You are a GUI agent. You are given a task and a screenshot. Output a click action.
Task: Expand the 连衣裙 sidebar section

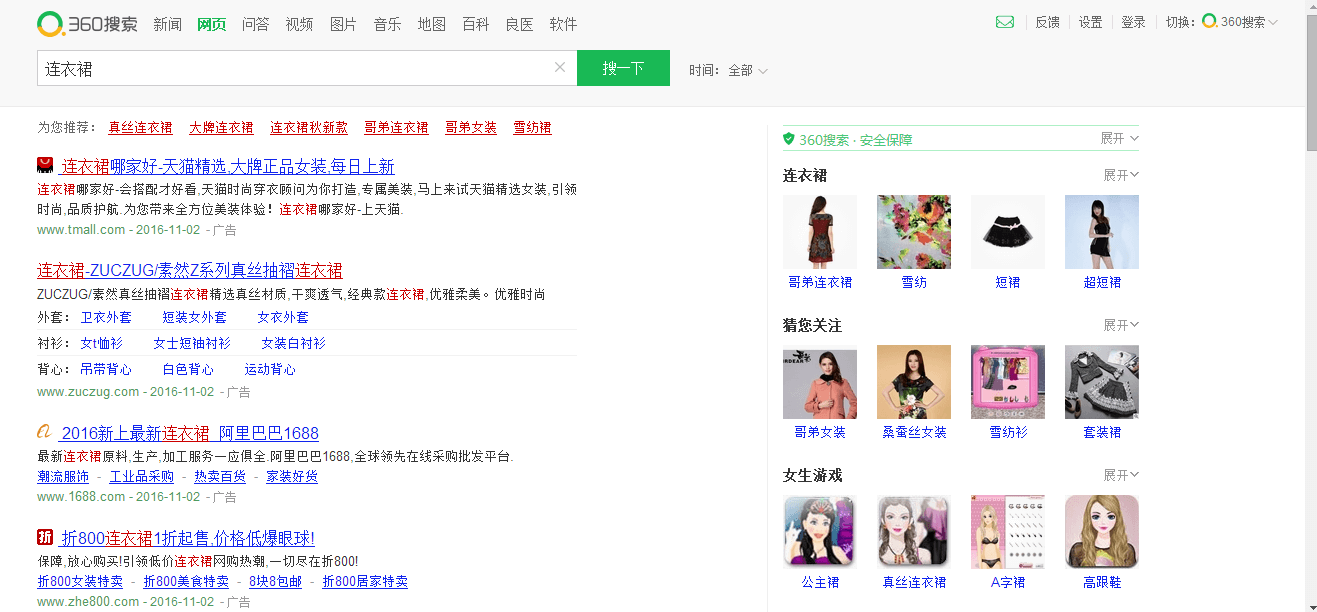click(x=1121, y=175)
